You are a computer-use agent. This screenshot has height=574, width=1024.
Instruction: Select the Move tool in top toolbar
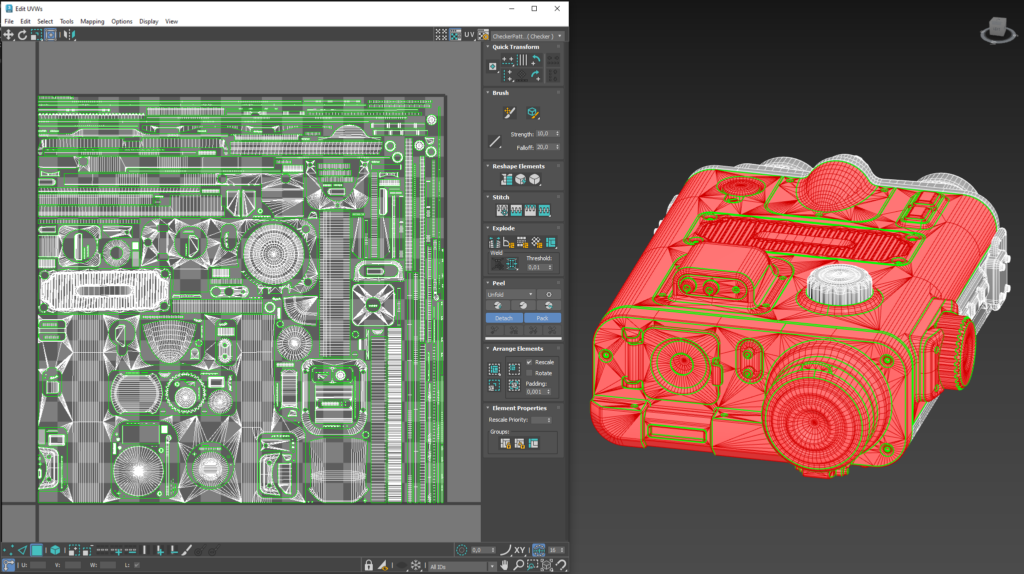9,34
